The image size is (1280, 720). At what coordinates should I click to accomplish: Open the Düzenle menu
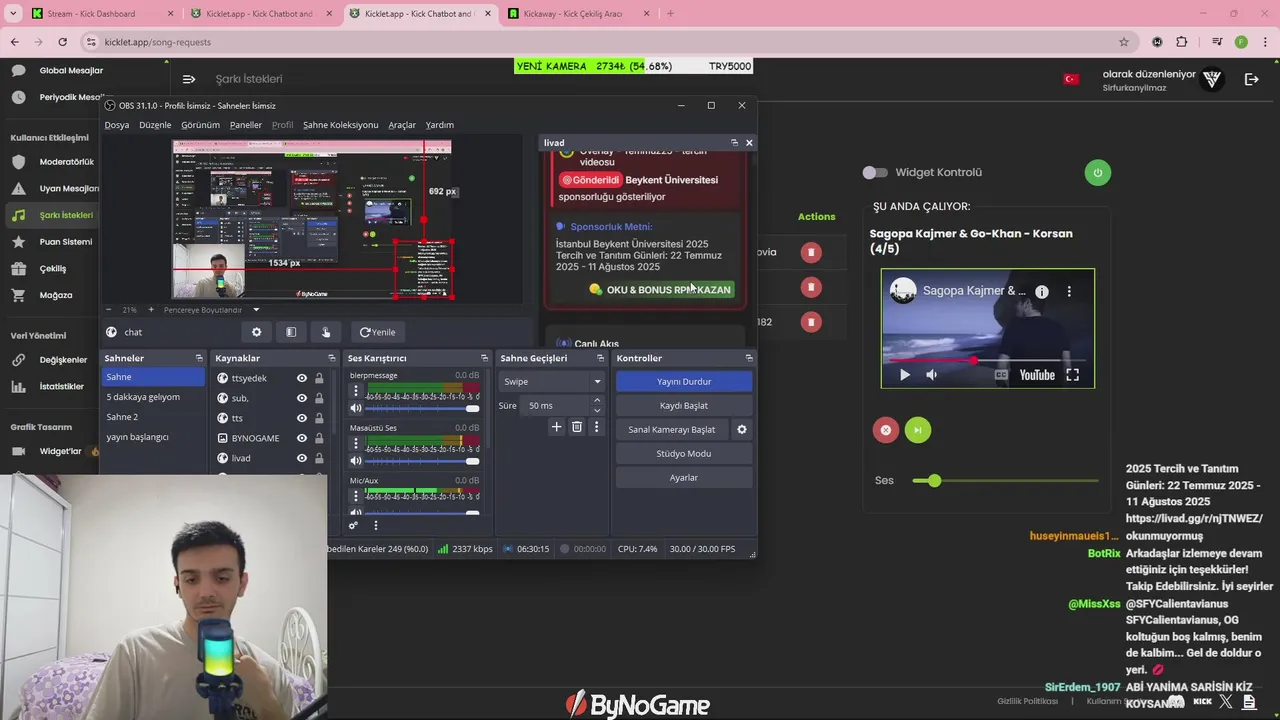coord(155,125)
